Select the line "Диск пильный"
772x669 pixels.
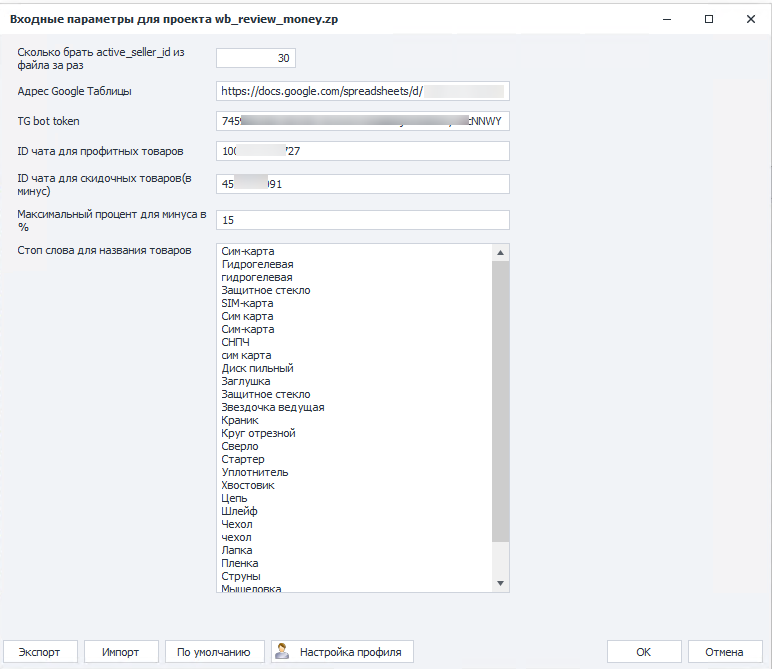[x=257, y=368]
